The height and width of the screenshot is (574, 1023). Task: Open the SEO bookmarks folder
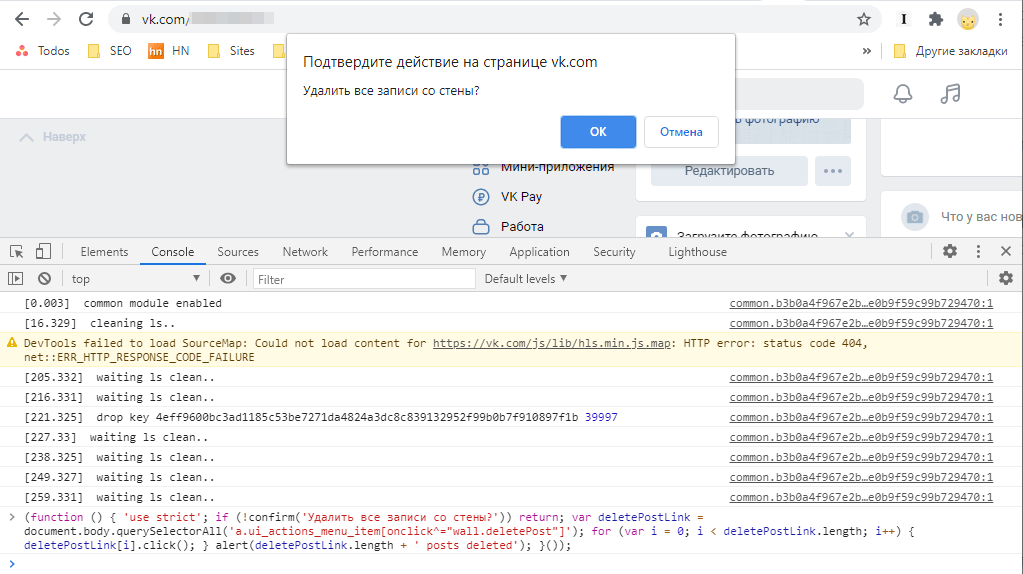click(x=110, y=51)
